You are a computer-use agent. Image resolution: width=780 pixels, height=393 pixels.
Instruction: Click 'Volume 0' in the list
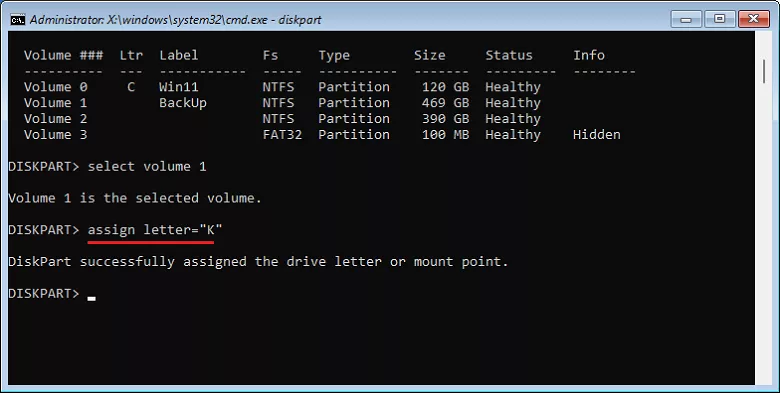56,87
